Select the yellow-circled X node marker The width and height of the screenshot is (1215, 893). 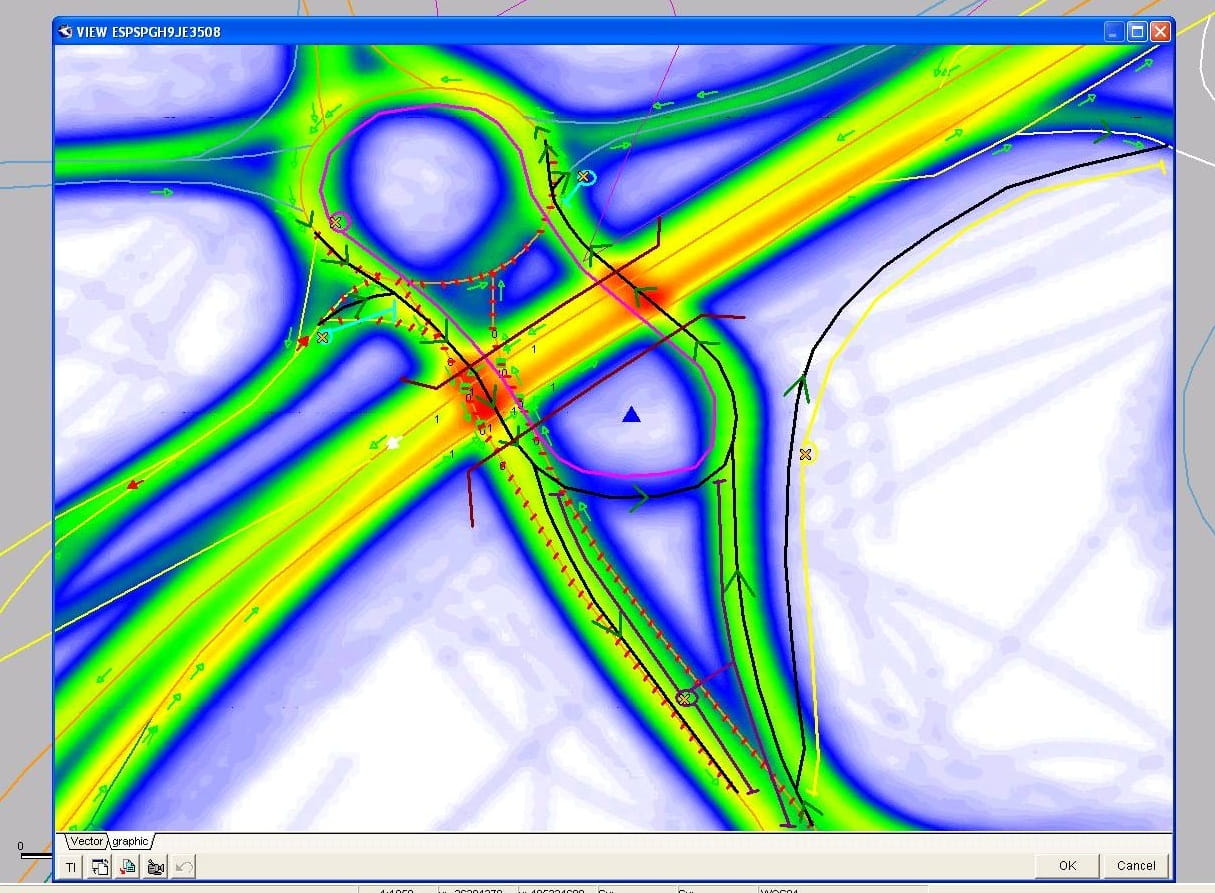(806, 454)
